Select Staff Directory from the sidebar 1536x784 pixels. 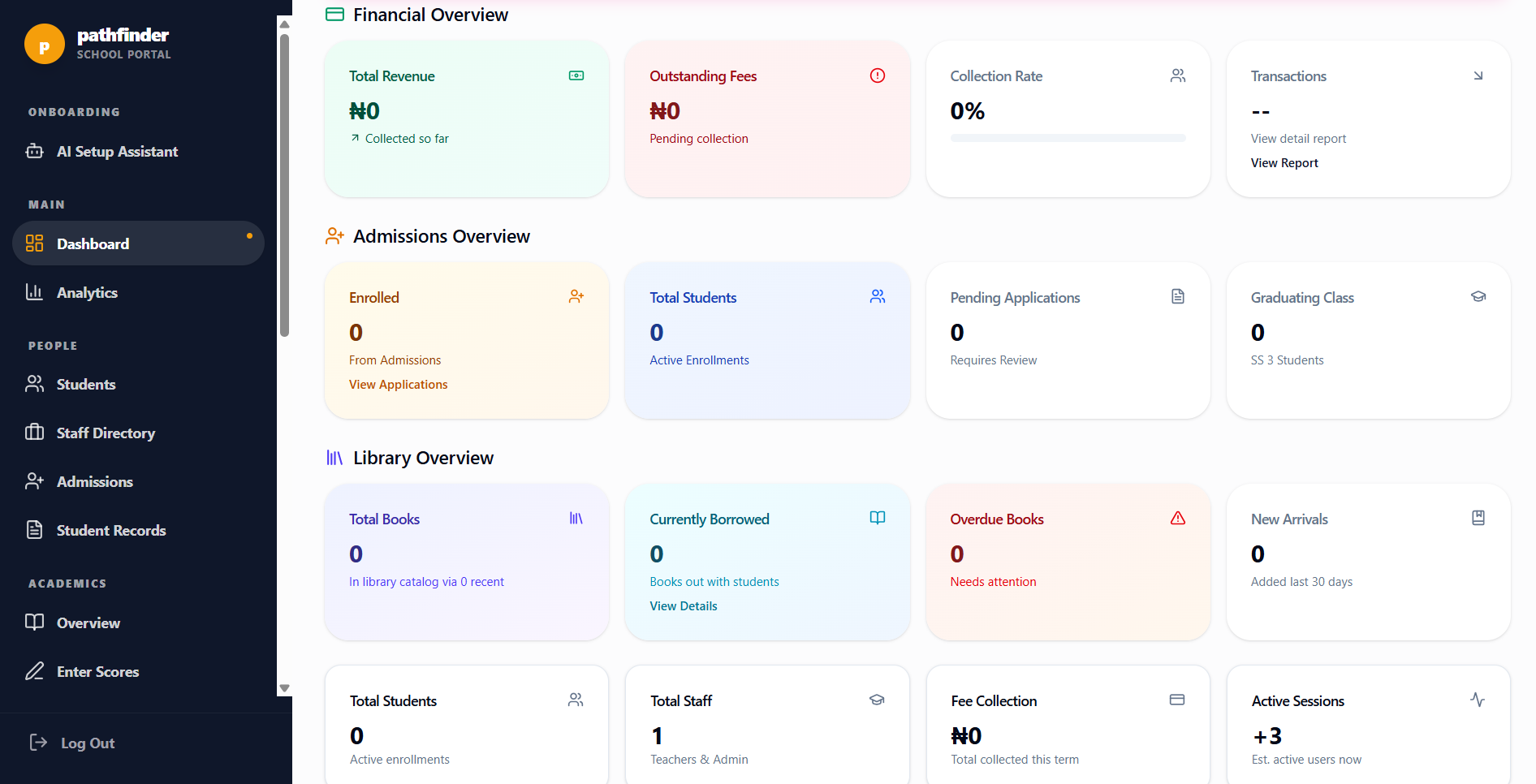pos(106,433)
